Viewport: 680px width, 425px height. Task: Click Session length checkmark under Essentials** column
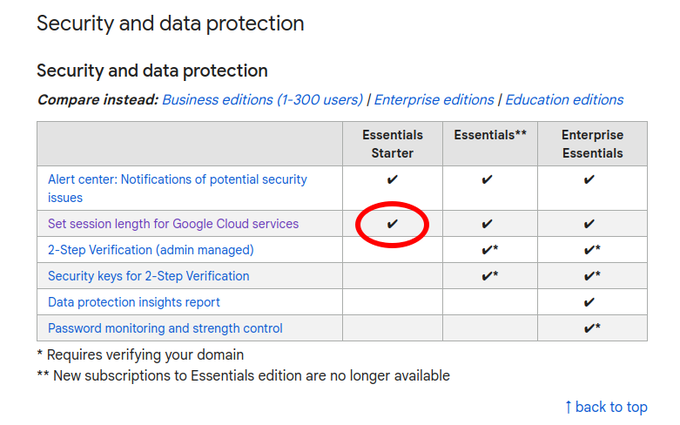tap(487, 224)
